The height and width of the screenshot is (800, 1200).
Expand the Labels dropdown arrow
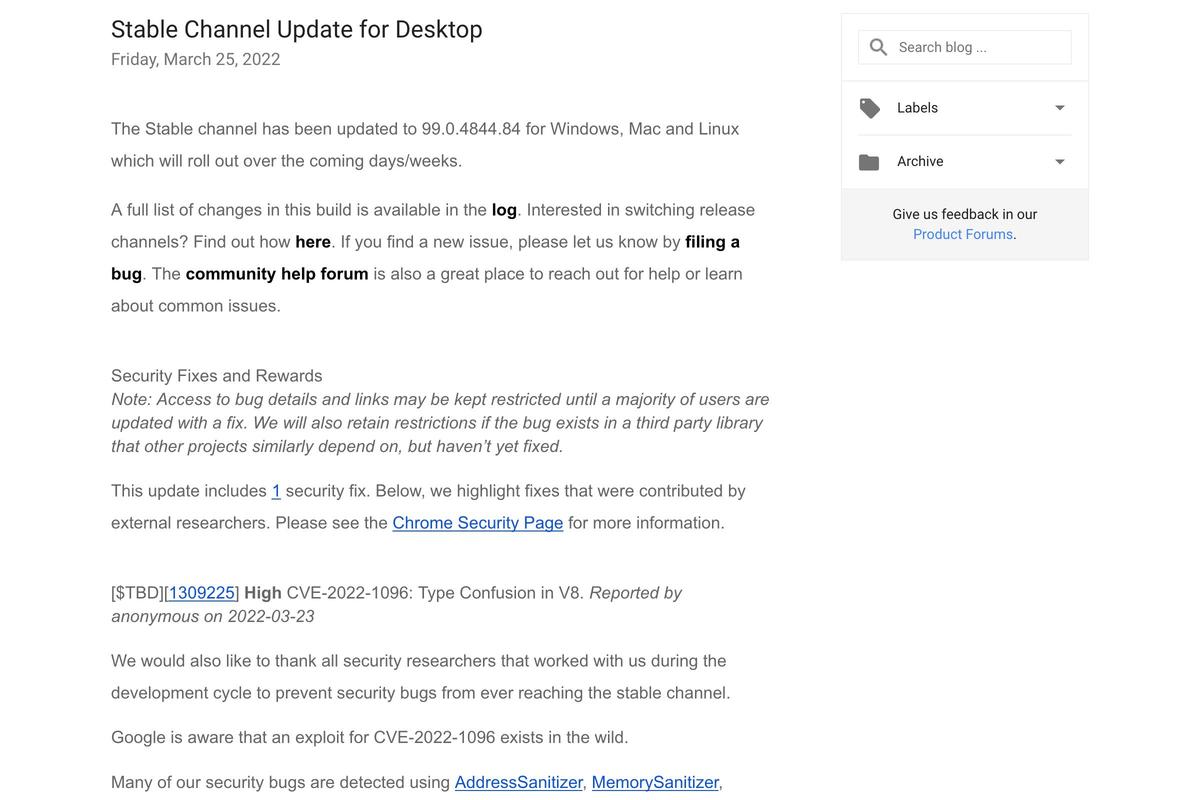pyautogui.click(x=1060, y=108)
